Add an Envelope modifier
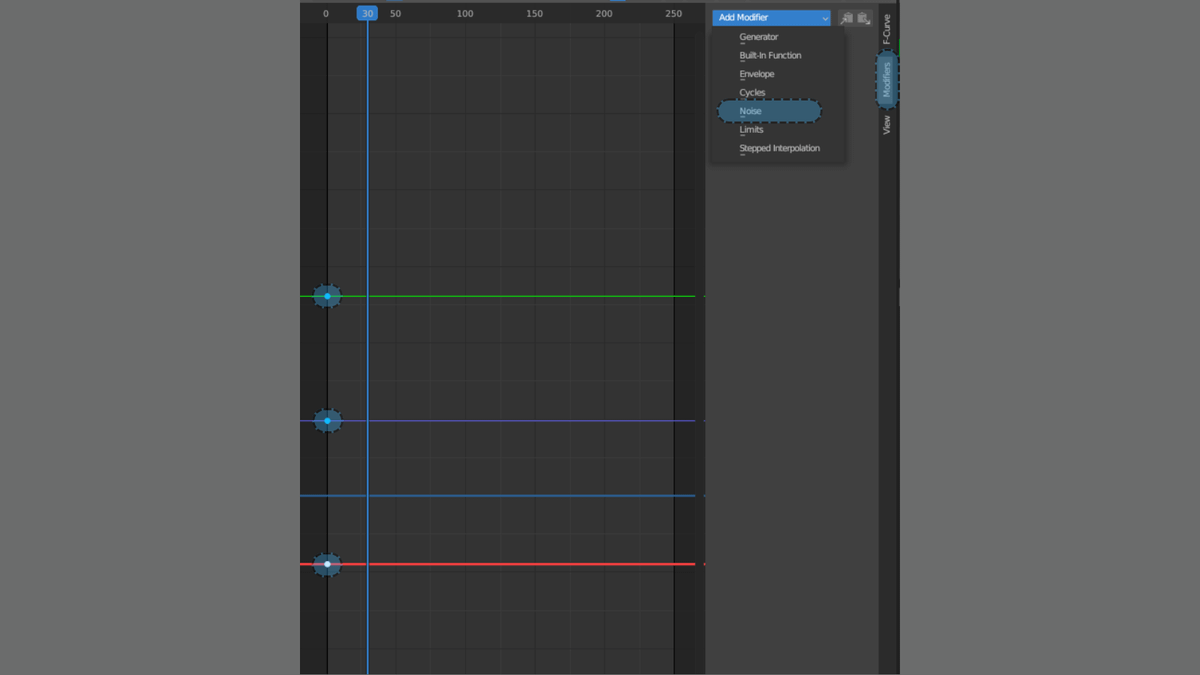1200x675 pixels. 757,74
